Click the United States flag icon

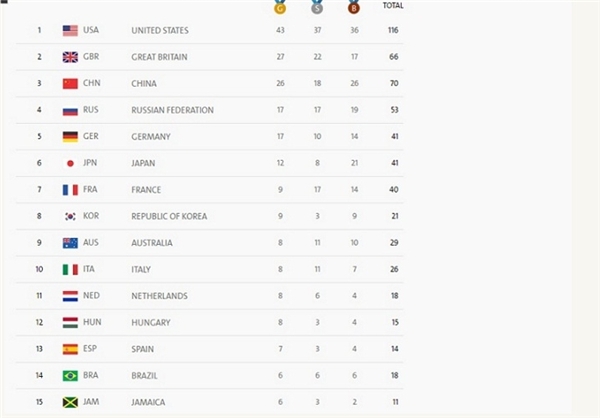pos(70,31)
